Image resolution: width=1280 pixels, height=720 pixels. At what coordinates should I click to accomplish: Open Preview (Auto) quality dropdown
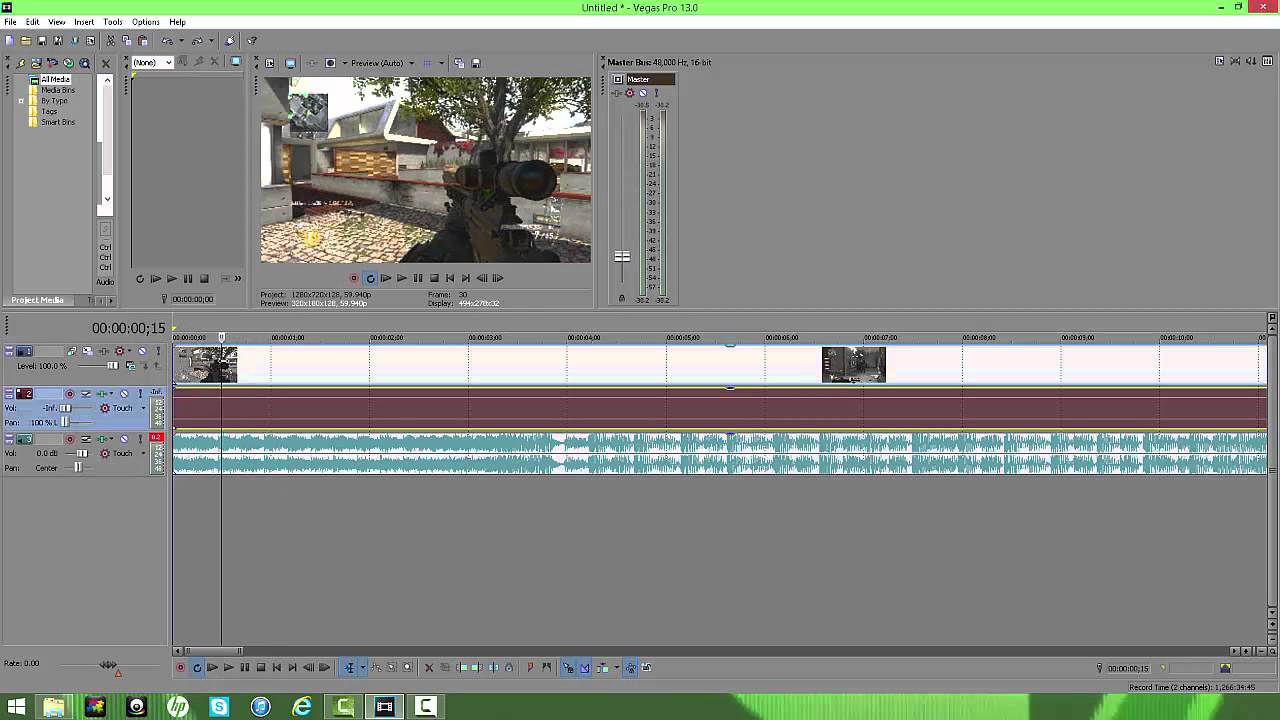click(x=412, y=63)
